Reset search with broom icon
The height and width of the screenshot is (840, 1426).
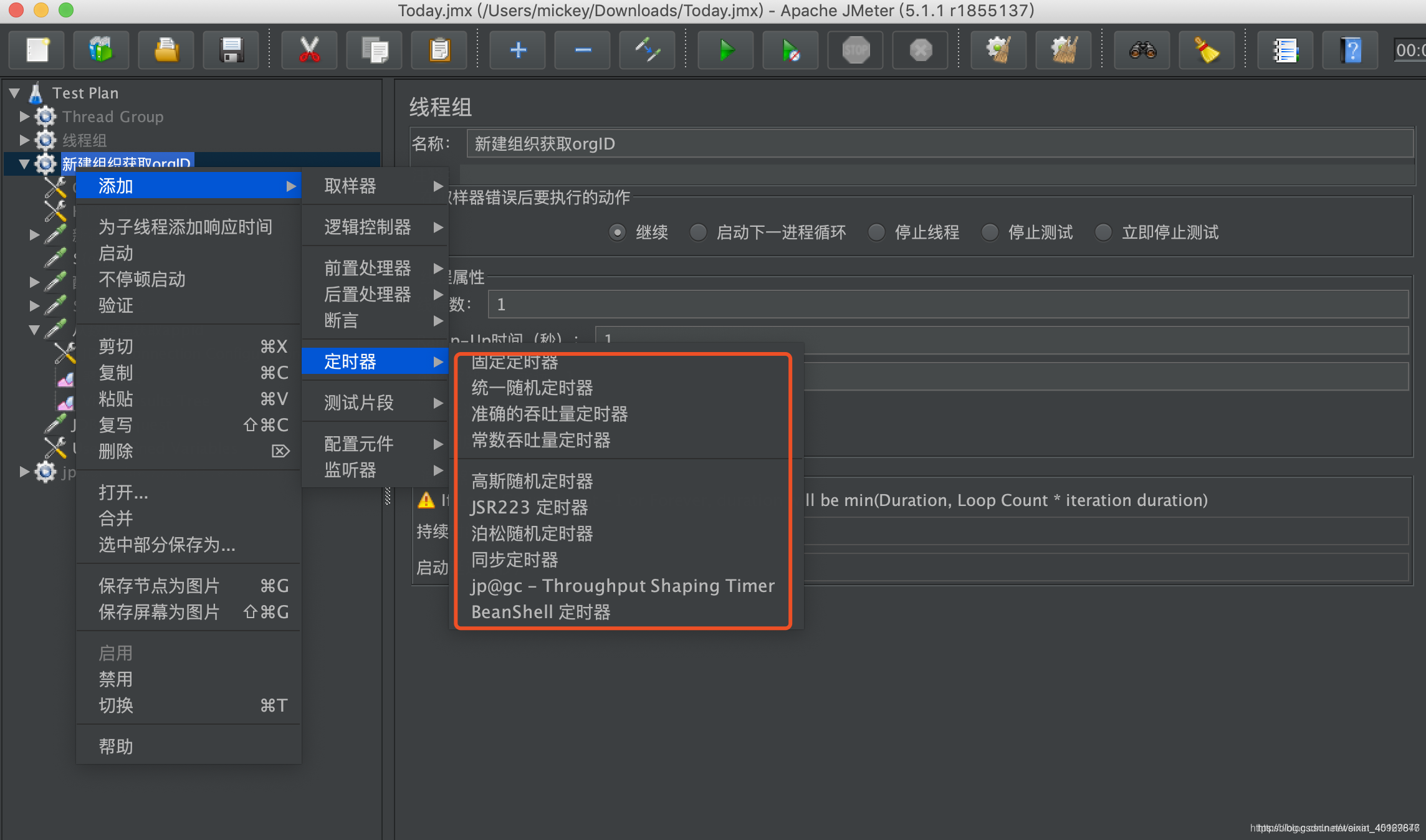pyautogui.click(x=1207, y=50)
